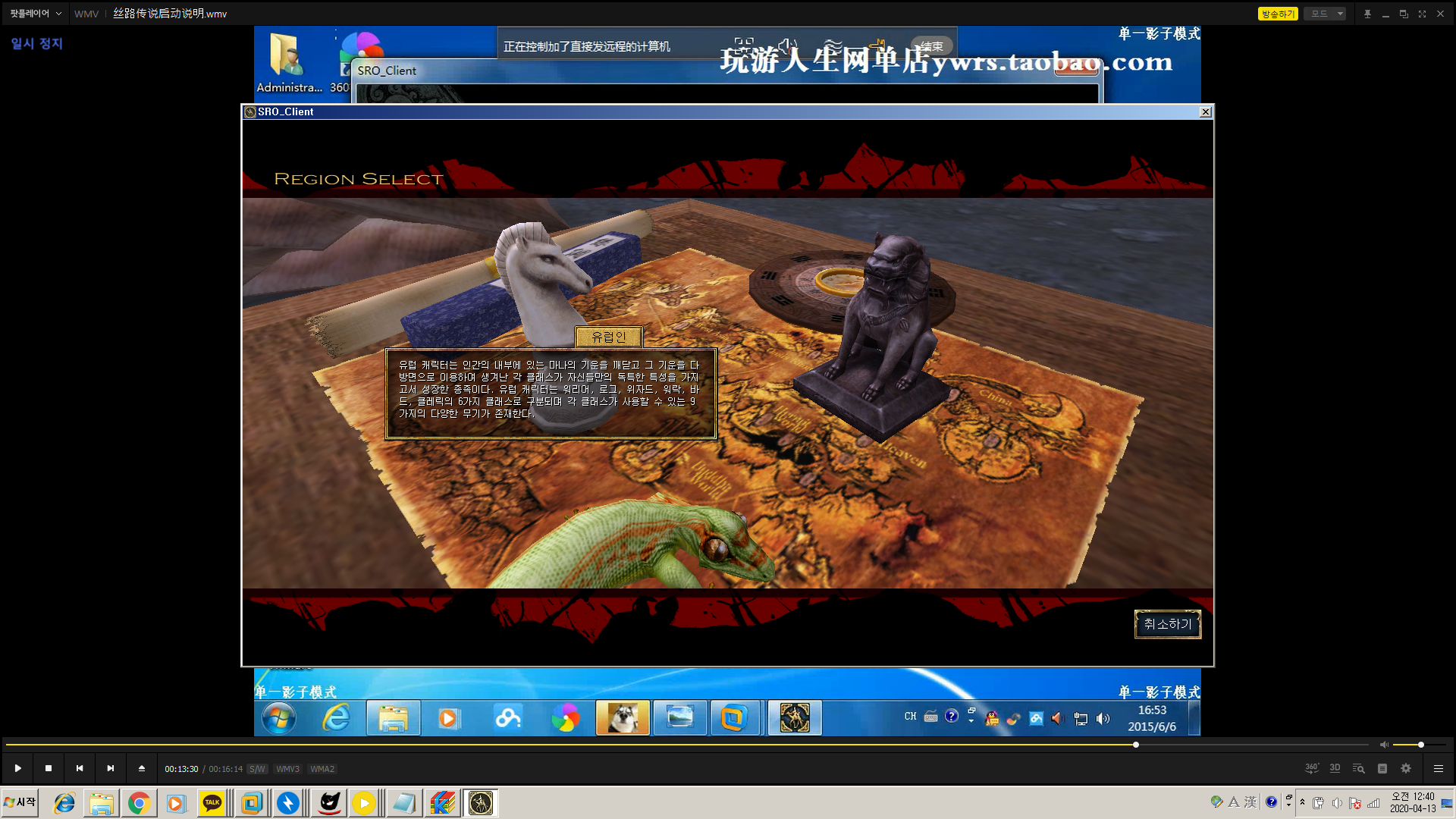The image size is (1456, 819).
Task: Skip to the next track
Action: [111, 768]
